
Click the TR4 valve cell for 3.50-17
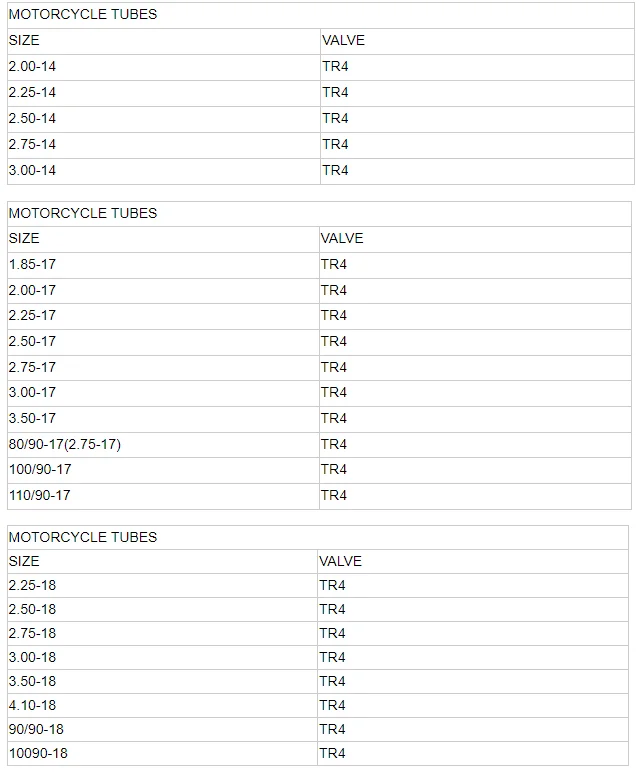475,419
